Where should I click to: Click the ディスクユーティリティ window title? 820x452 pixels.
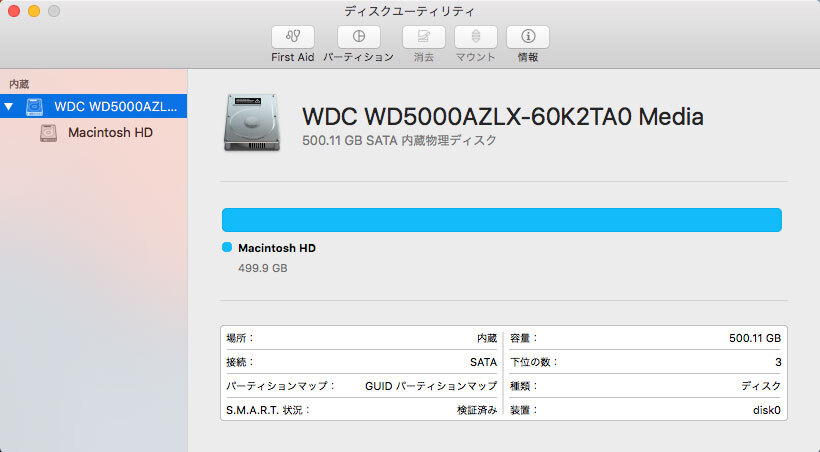(x=409, y=11)
